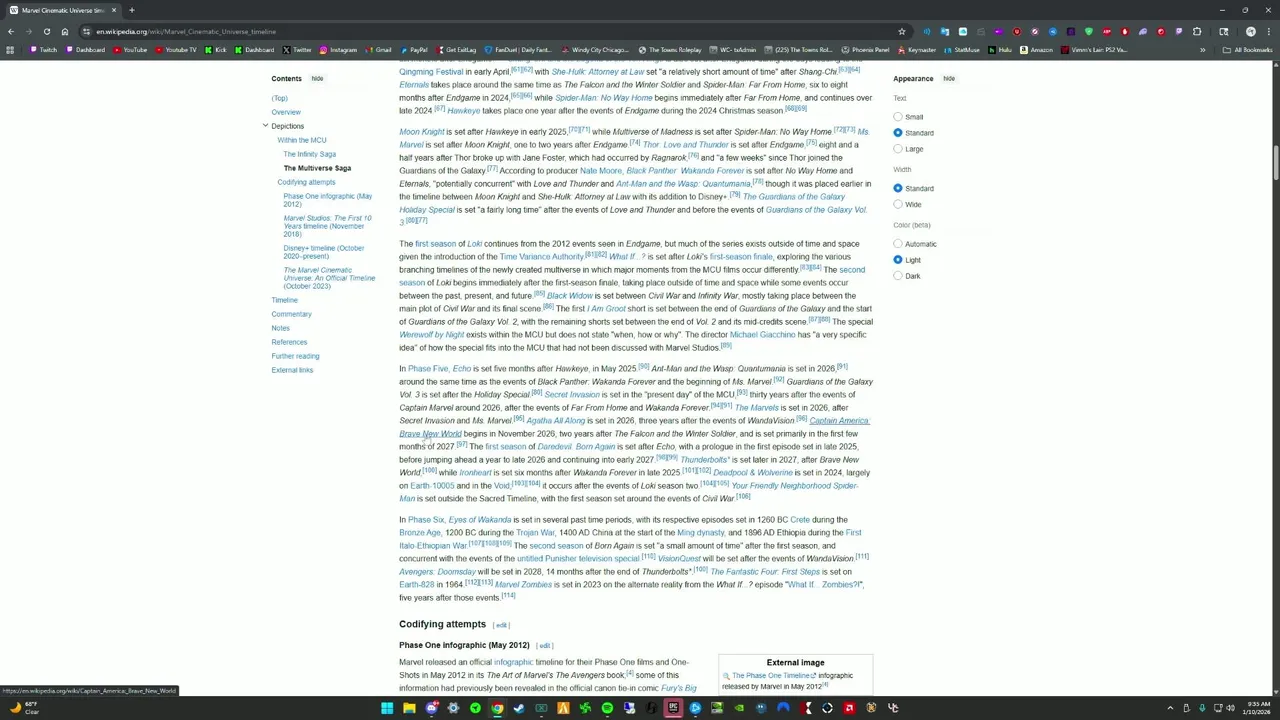This screenshot has height=720, width=1280.
Task: Select Wide page width
Action: (x=898, y=204)
